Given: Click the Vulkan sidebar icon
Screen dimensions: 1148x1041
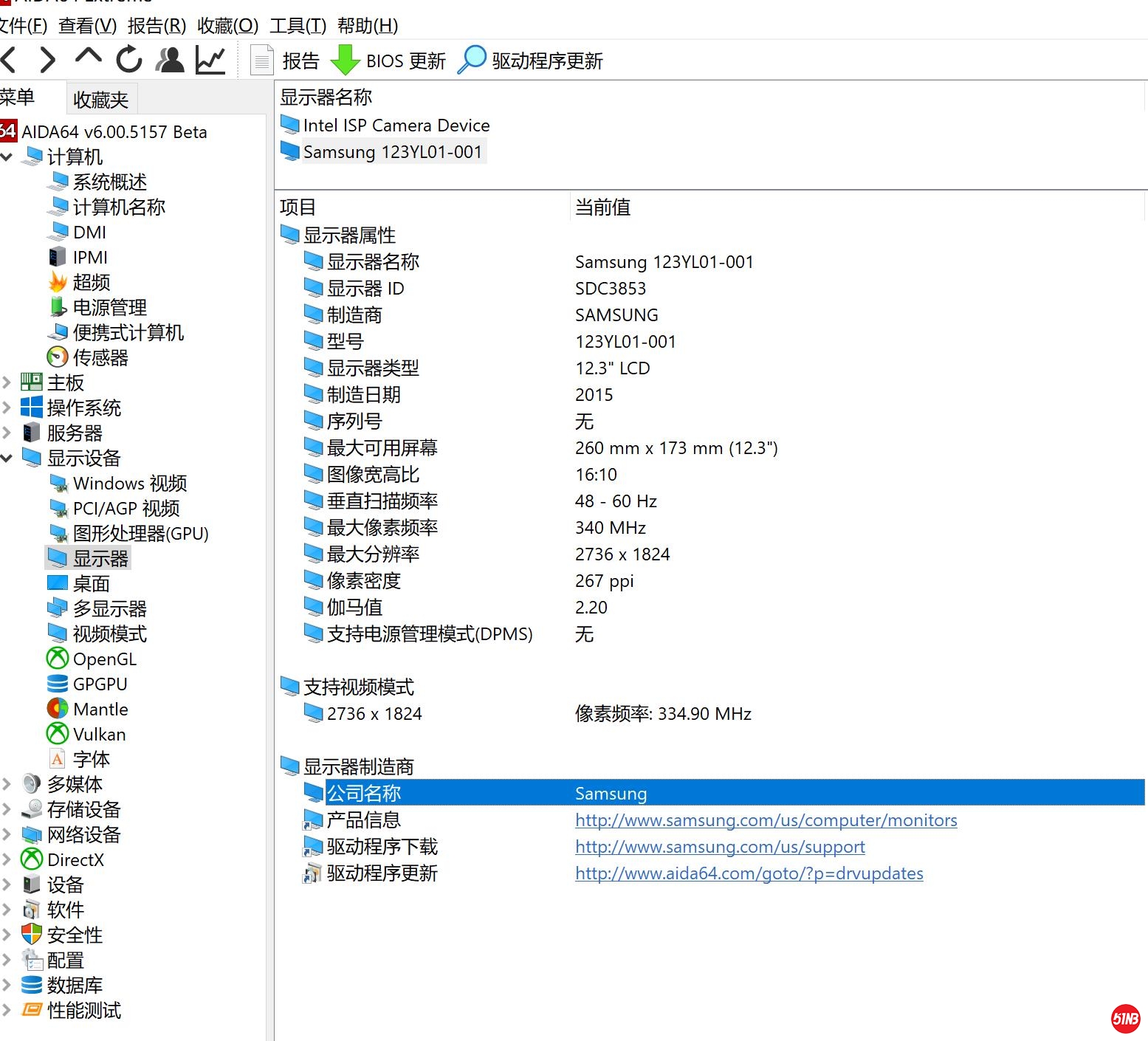Looking at the screenshot, I should tap(56, 734).
